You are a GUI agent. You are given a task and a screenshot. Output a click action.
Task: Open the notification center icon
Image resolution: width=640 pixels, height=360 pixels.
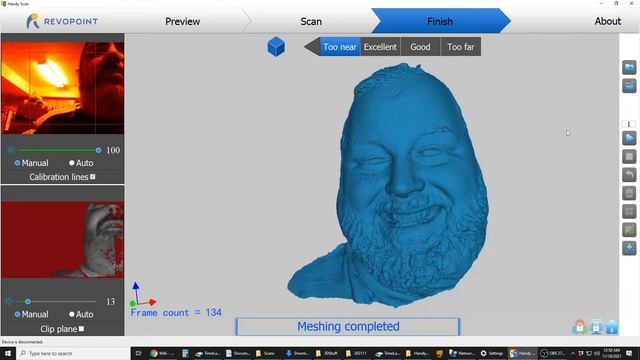point(629,353)
